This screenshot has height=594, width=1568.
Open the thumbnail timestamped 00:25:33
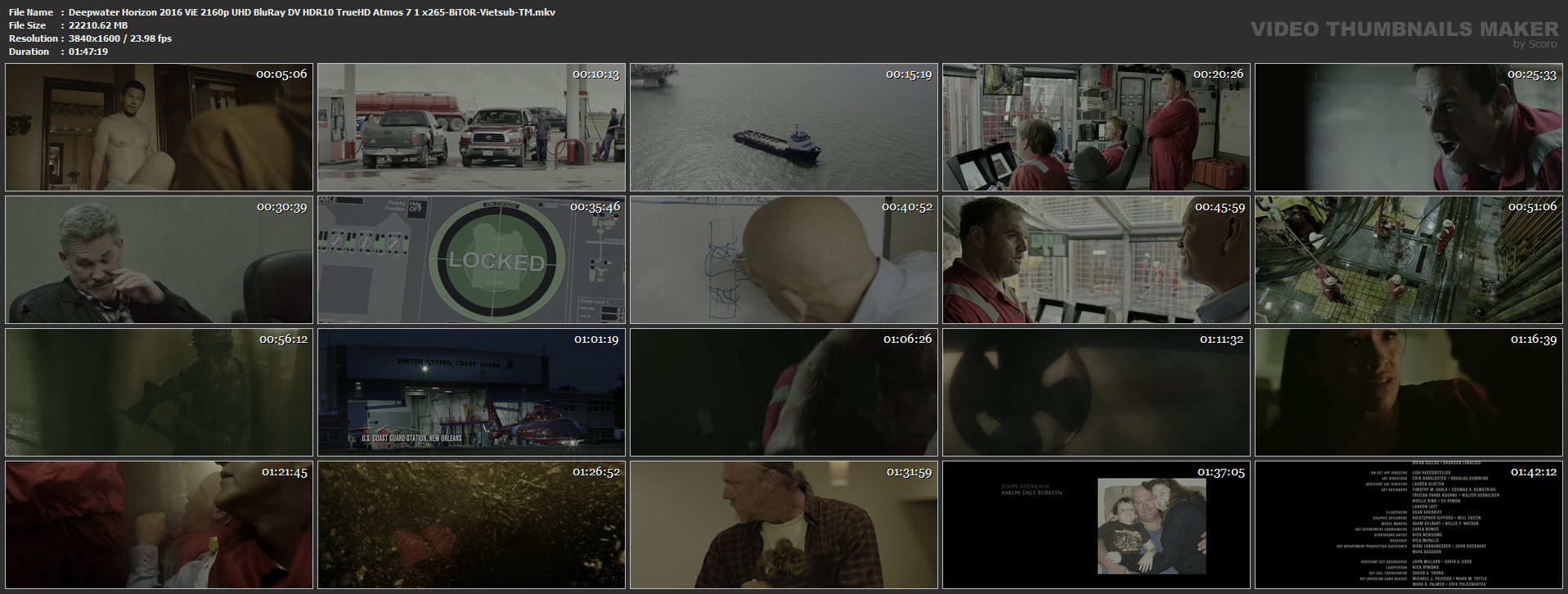click(1409, 127)
